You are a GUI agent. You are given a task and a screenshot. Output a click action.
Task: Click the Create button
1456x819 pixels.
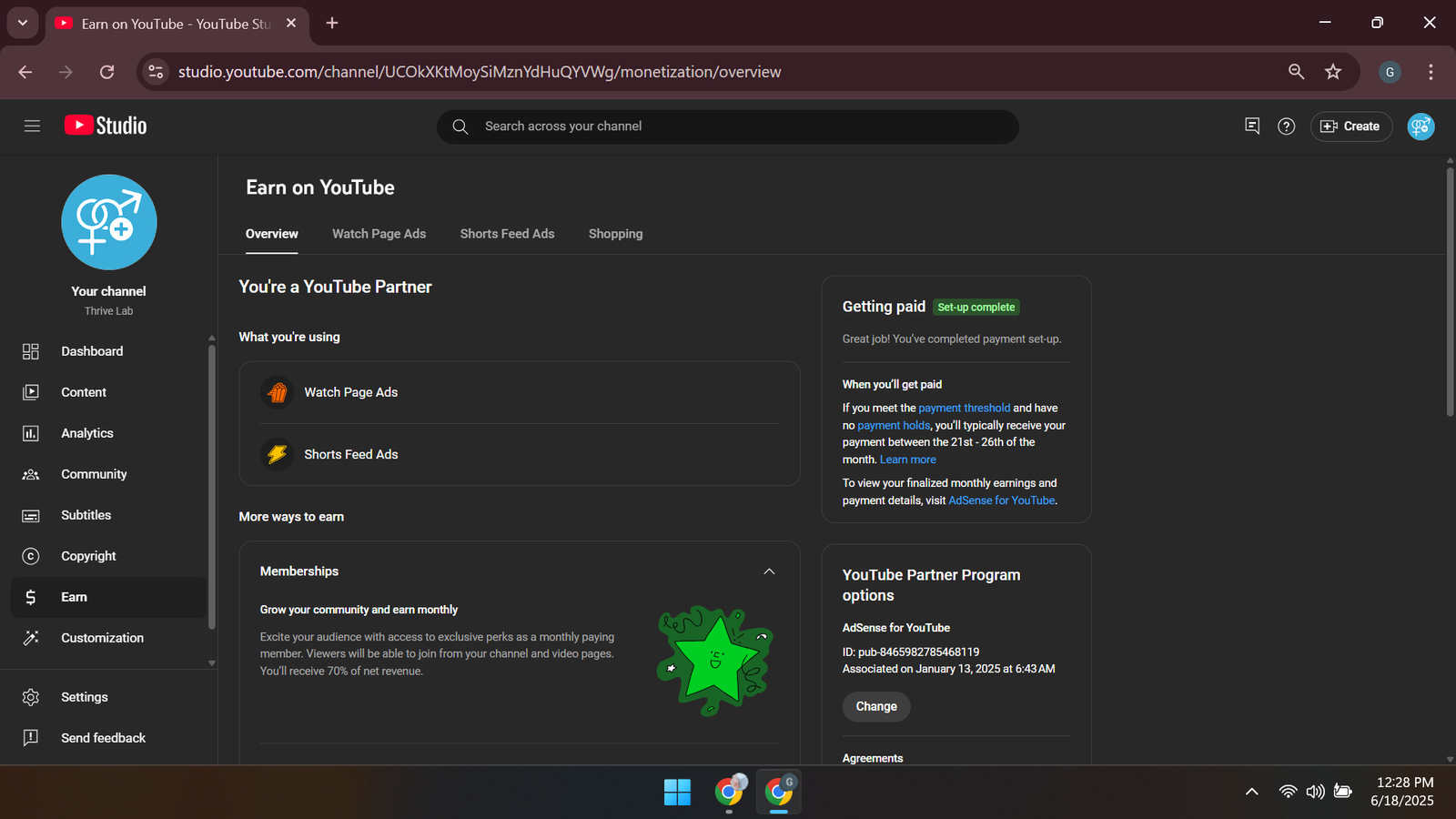pyautogui.click(x=1351, y=126)
